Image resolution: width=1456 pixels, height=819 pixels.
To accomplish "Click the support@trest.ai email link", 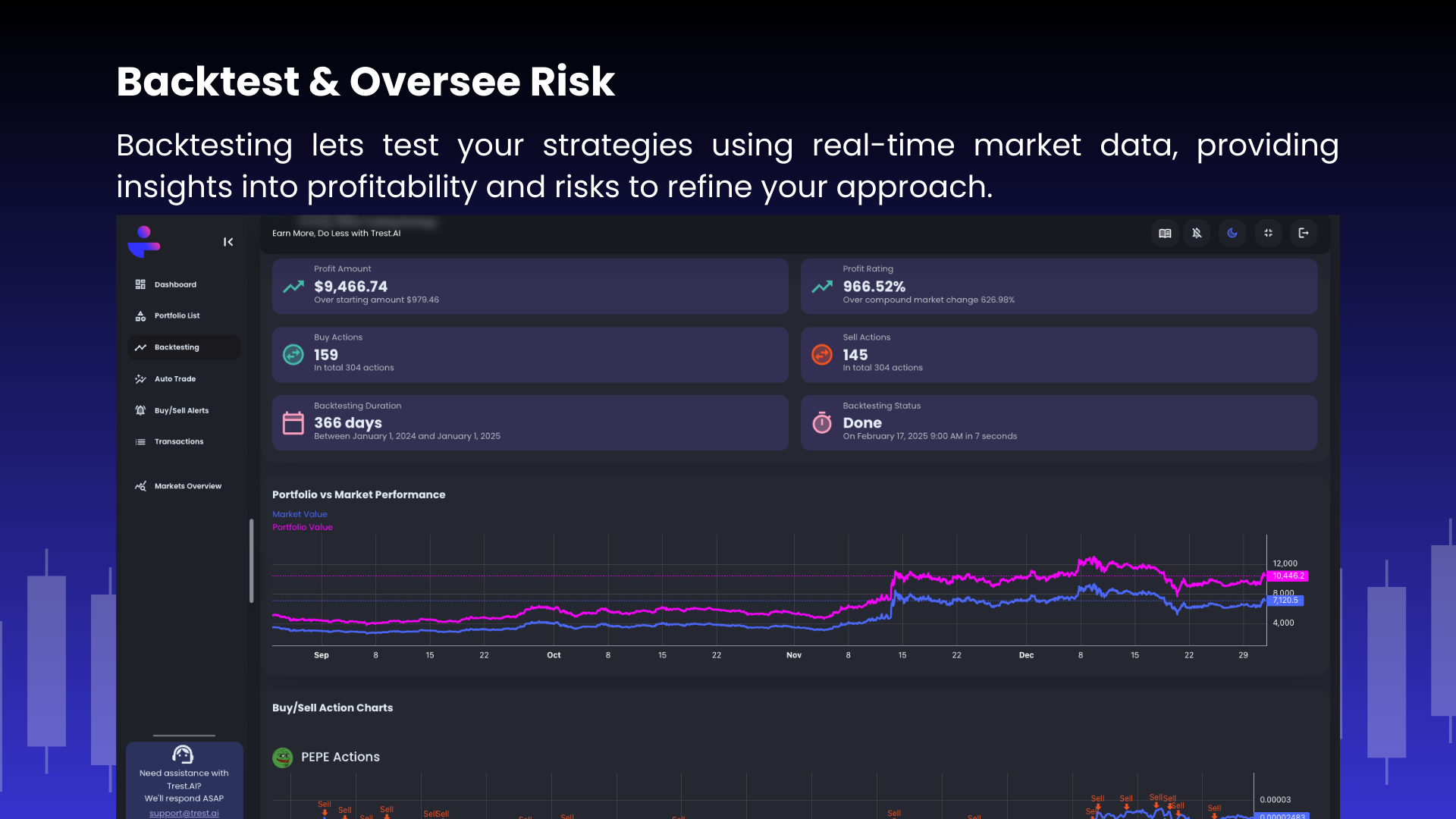I will pyautogui.click(x=184, y=813).
